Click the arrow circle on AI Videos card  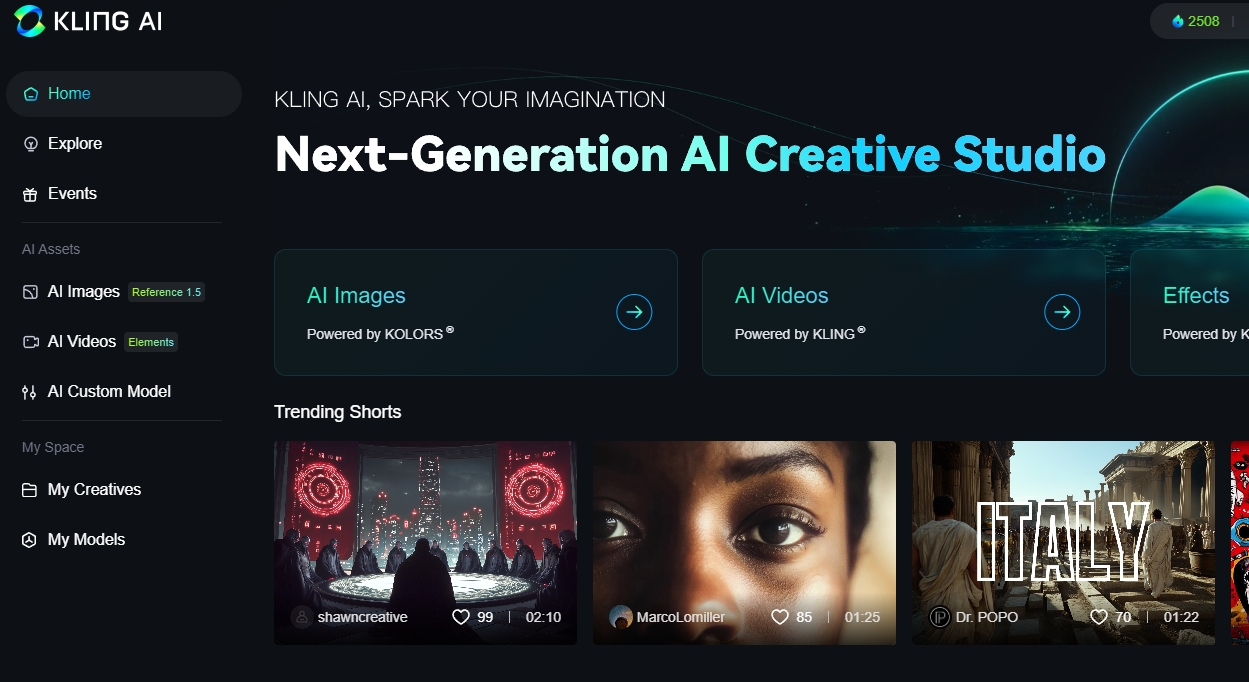coord(1062,312)
